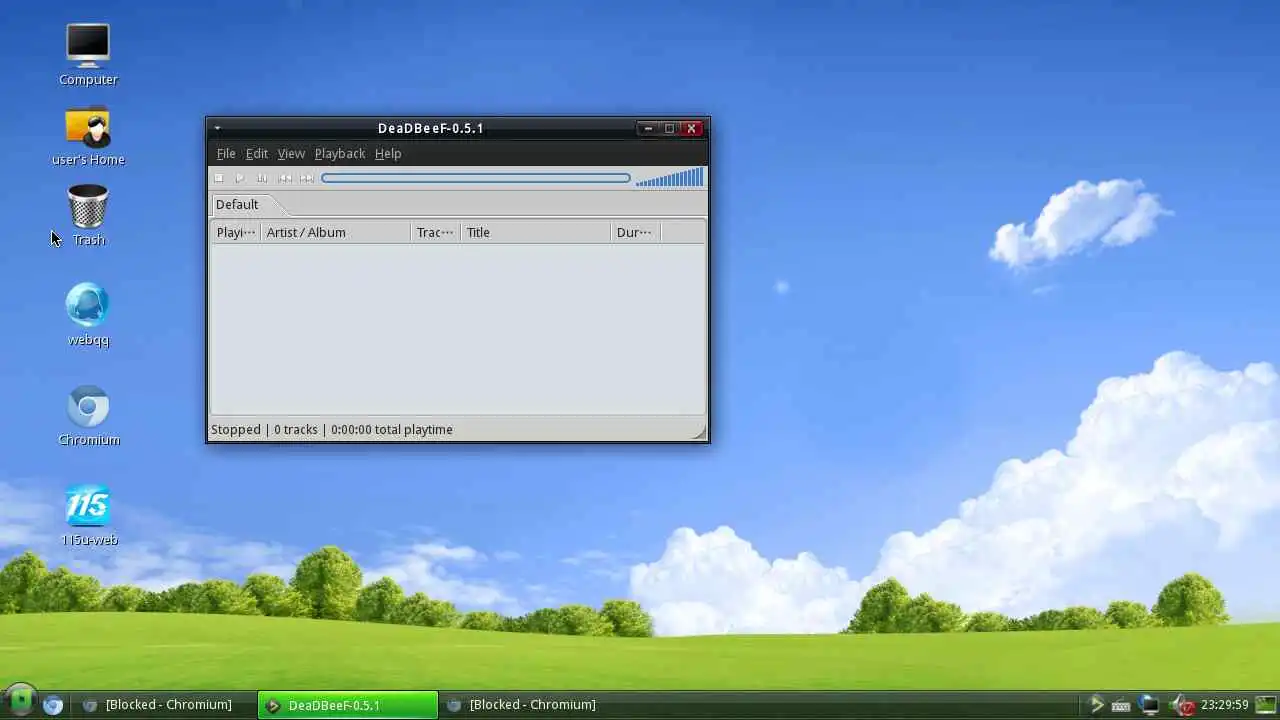Click the muted volume tray icon
This screenshot has width=1280, height=720.
[x=1182, y=705]
